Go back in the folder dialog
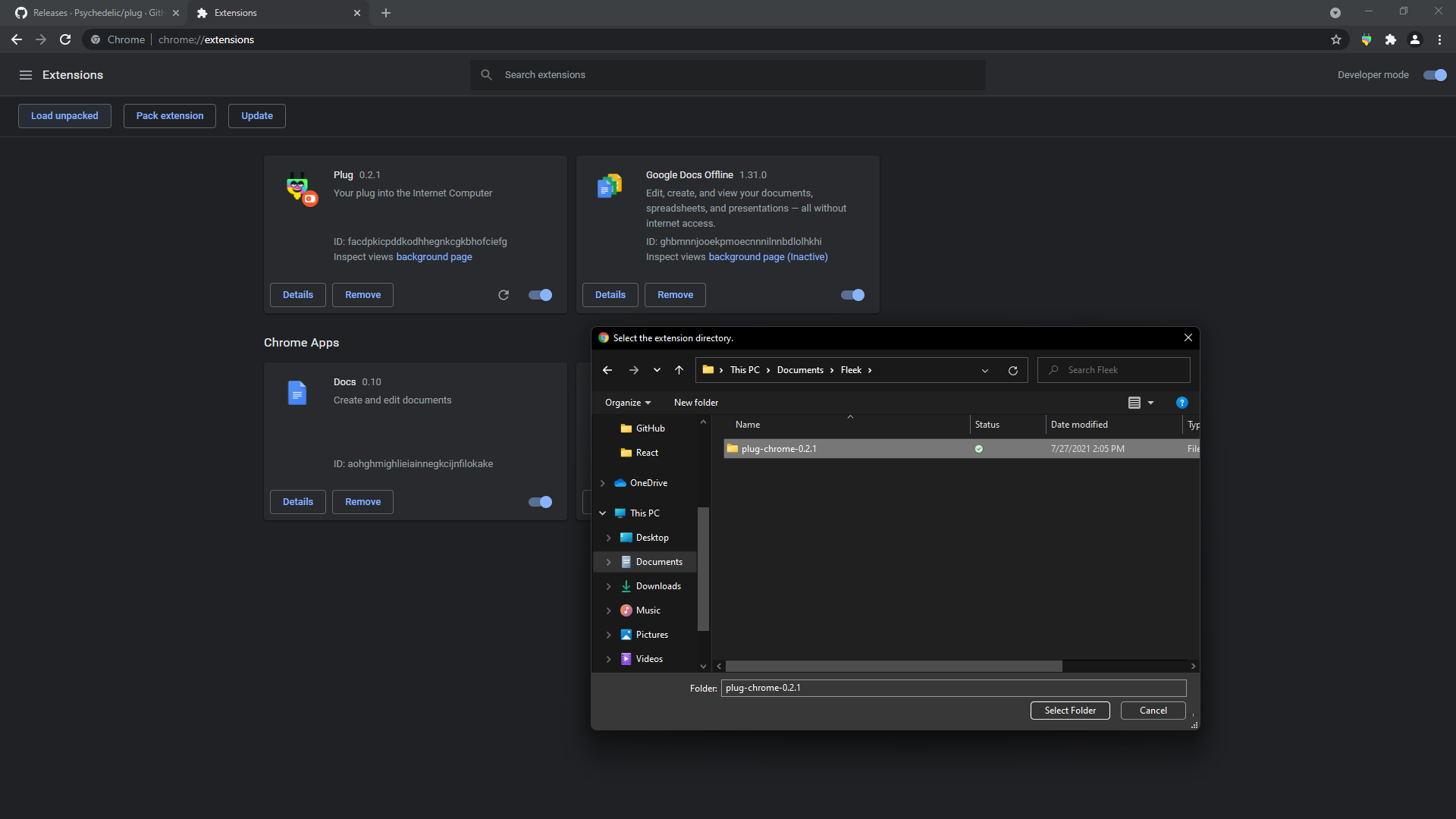 (x=607, y=370)
